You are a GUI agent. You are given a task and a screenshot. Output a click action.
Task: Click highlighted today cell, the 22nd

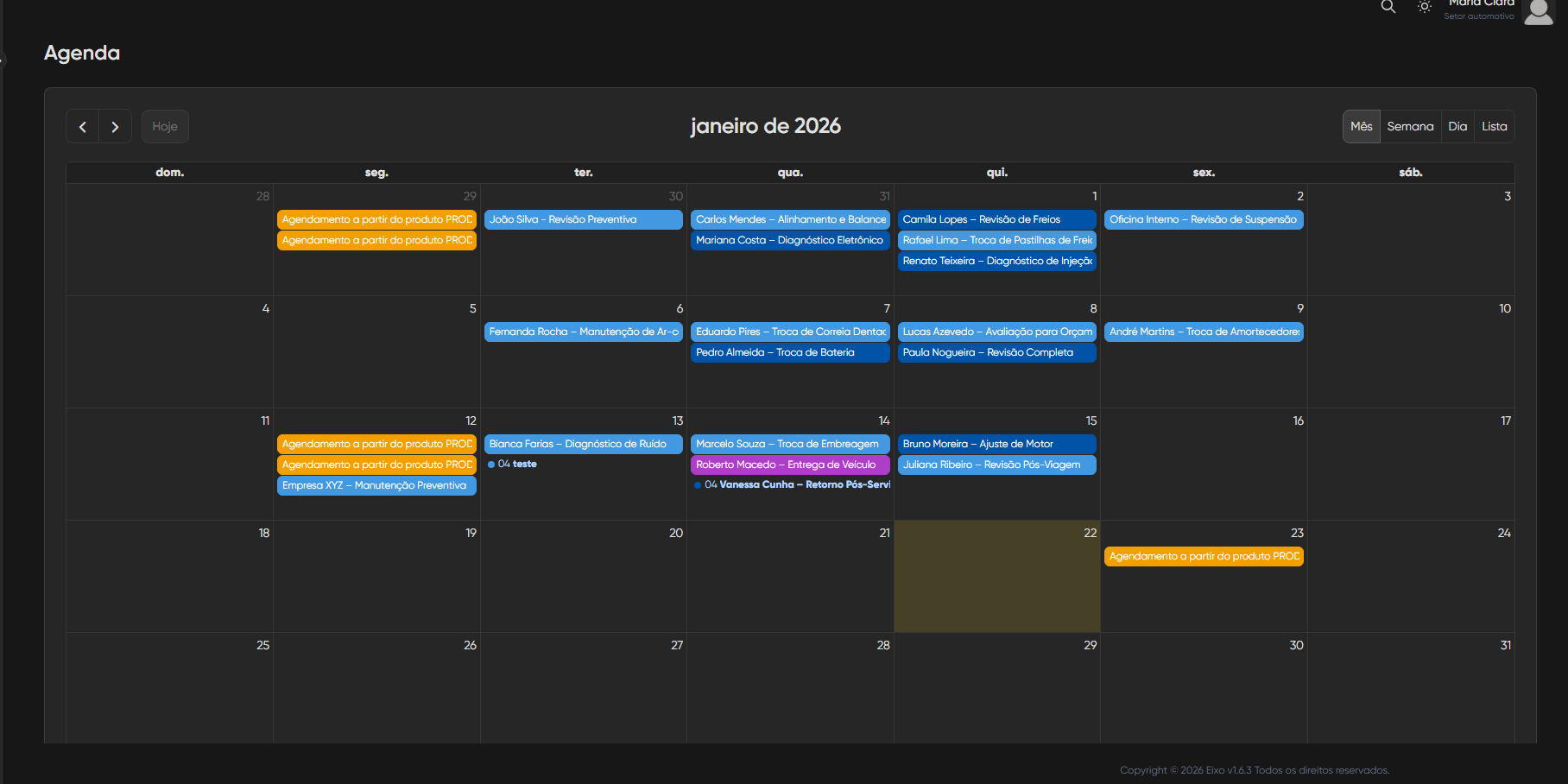(x=996, y=587)
